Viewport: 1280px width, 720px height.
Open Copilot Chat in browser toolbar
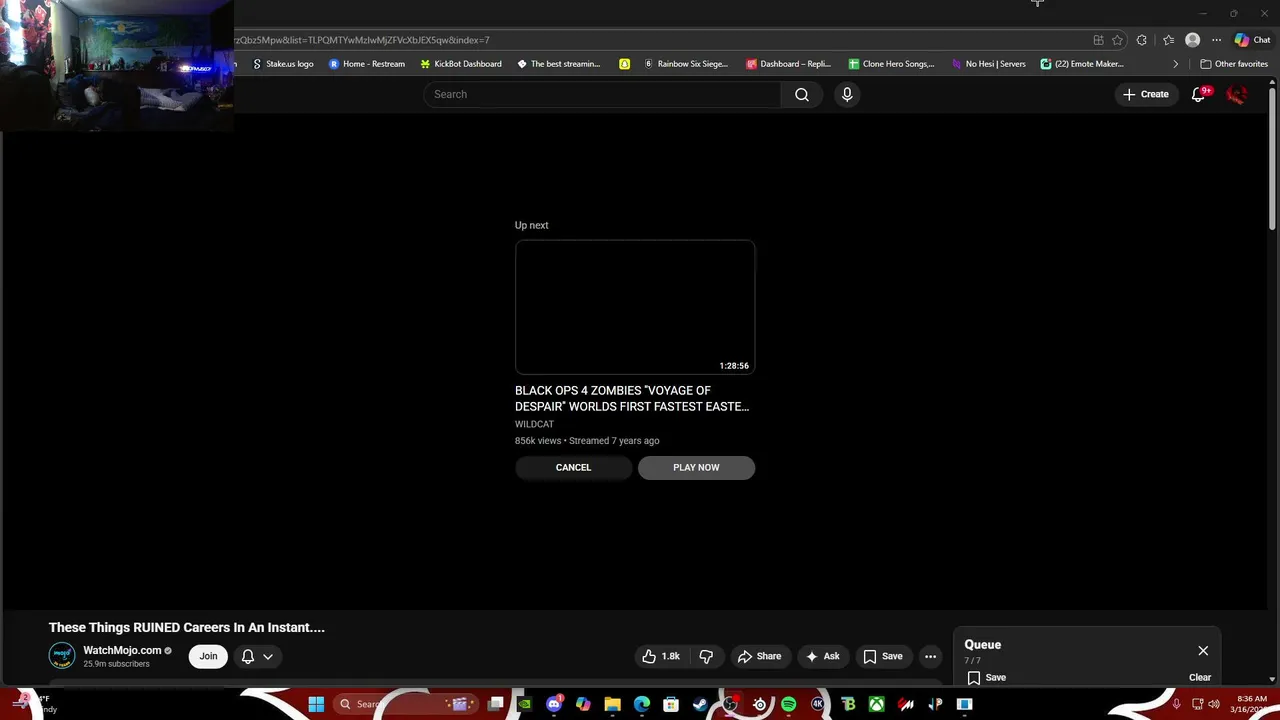(x=1252, y=40)
